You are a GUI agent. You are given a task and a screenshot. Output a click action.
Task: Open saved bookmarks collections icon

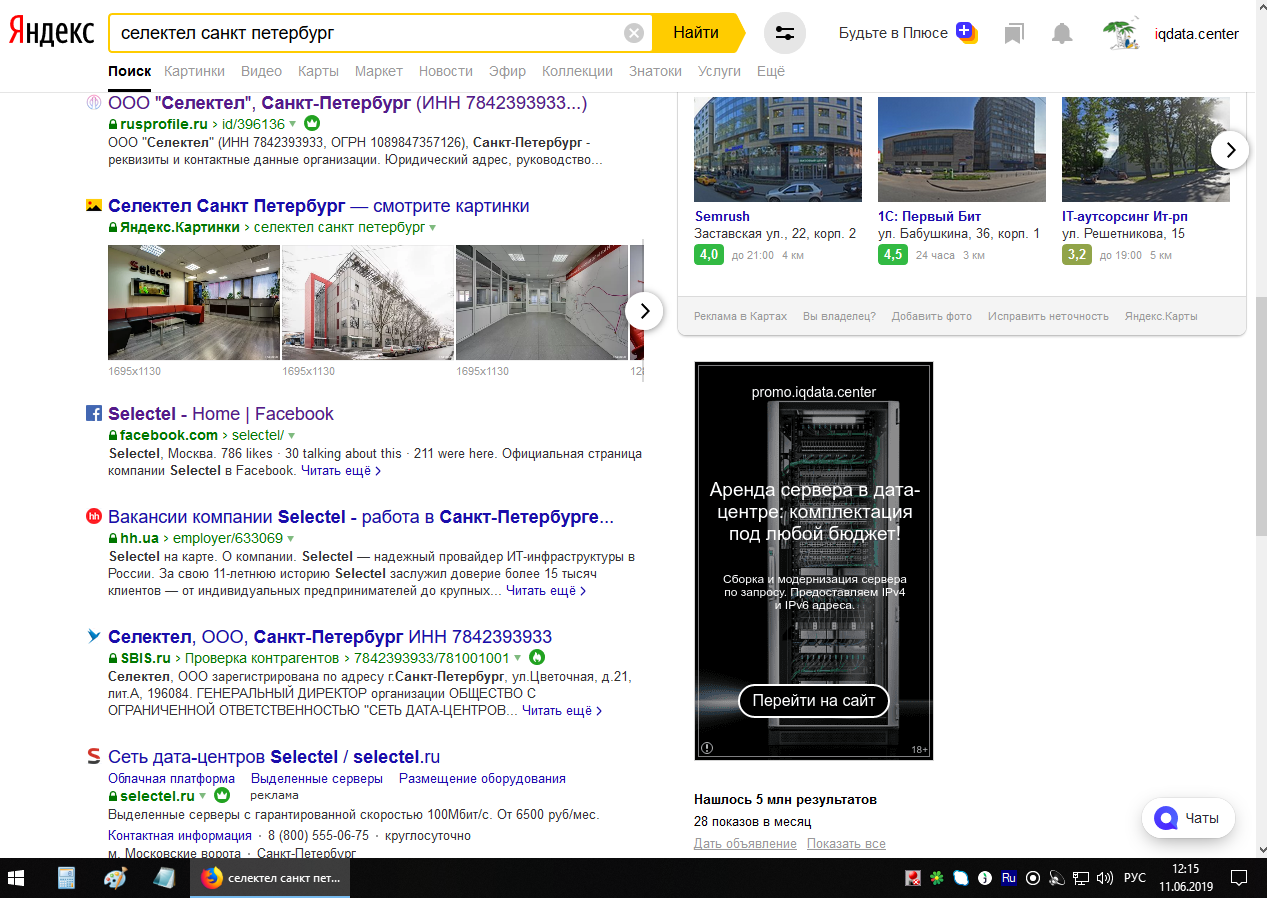(1014, 33)
